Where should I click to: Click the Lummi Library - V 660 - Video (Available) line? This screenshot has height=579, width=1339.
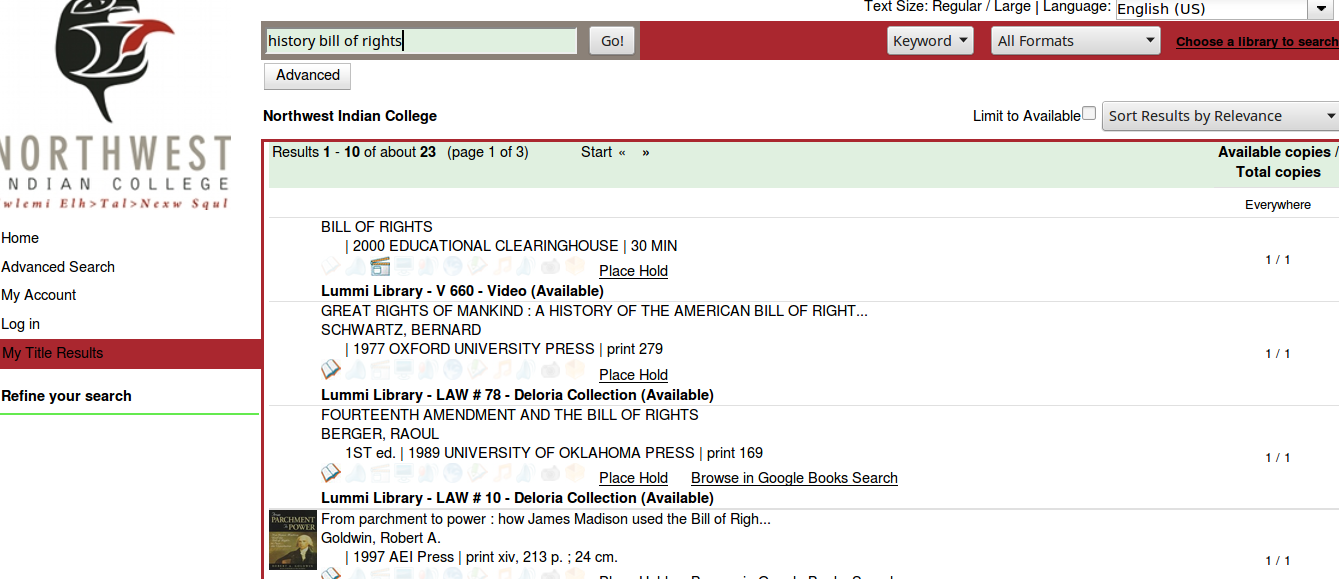pyautogui.click(x=462, y=291)
